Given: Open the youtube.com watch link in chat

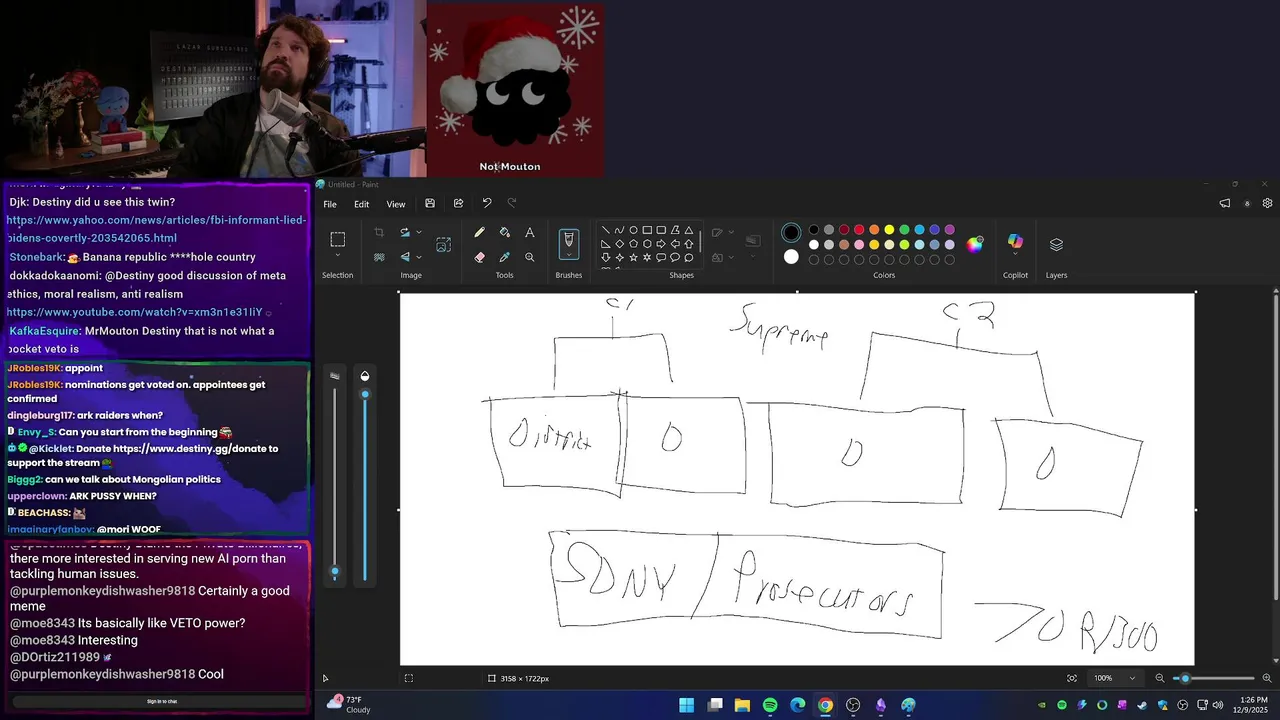Looking at the screenshot, I should (x=135, y=312).
